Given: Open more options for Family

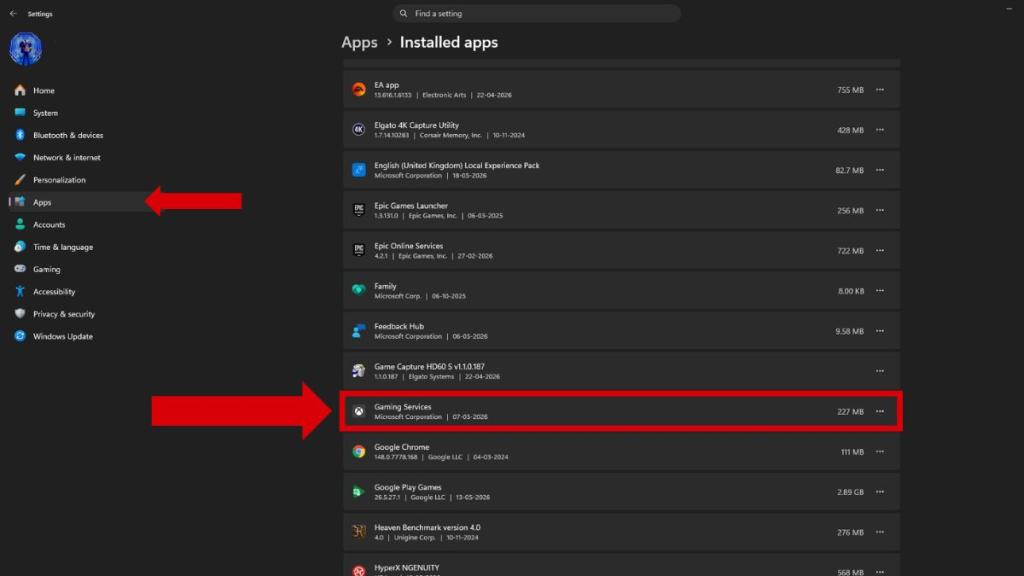Looking at the screenshot, I should click(x=880, y=291).
